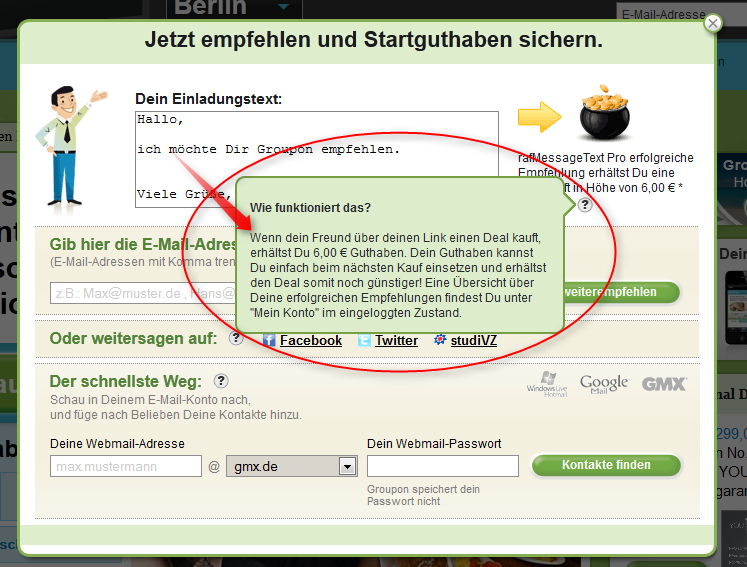Click the studiVZ logo icon
The image size is (747, 567).
coord(440,340)
